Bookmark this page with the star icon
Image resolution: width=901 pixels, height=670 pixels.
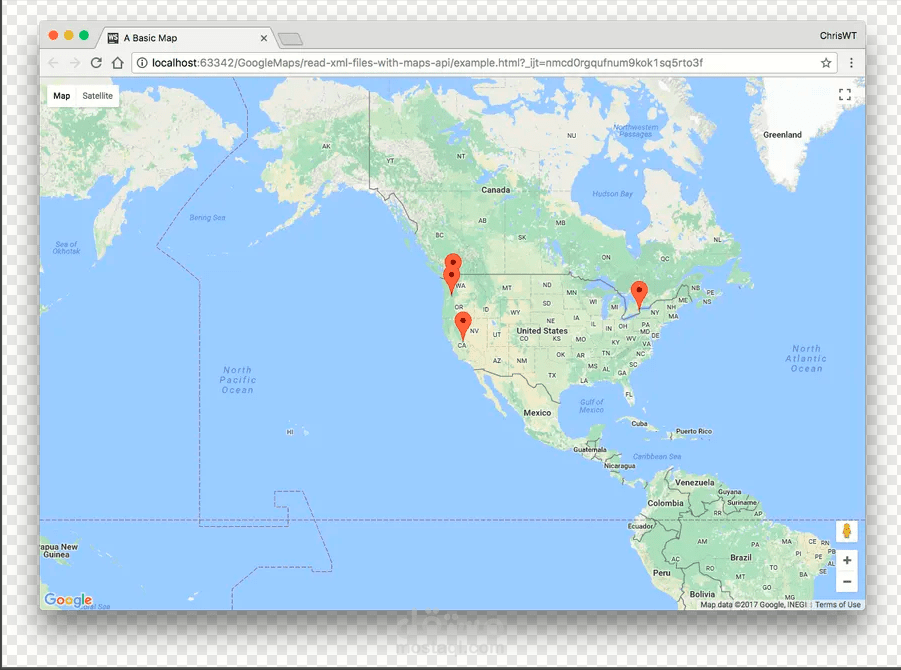click(826, 63)
